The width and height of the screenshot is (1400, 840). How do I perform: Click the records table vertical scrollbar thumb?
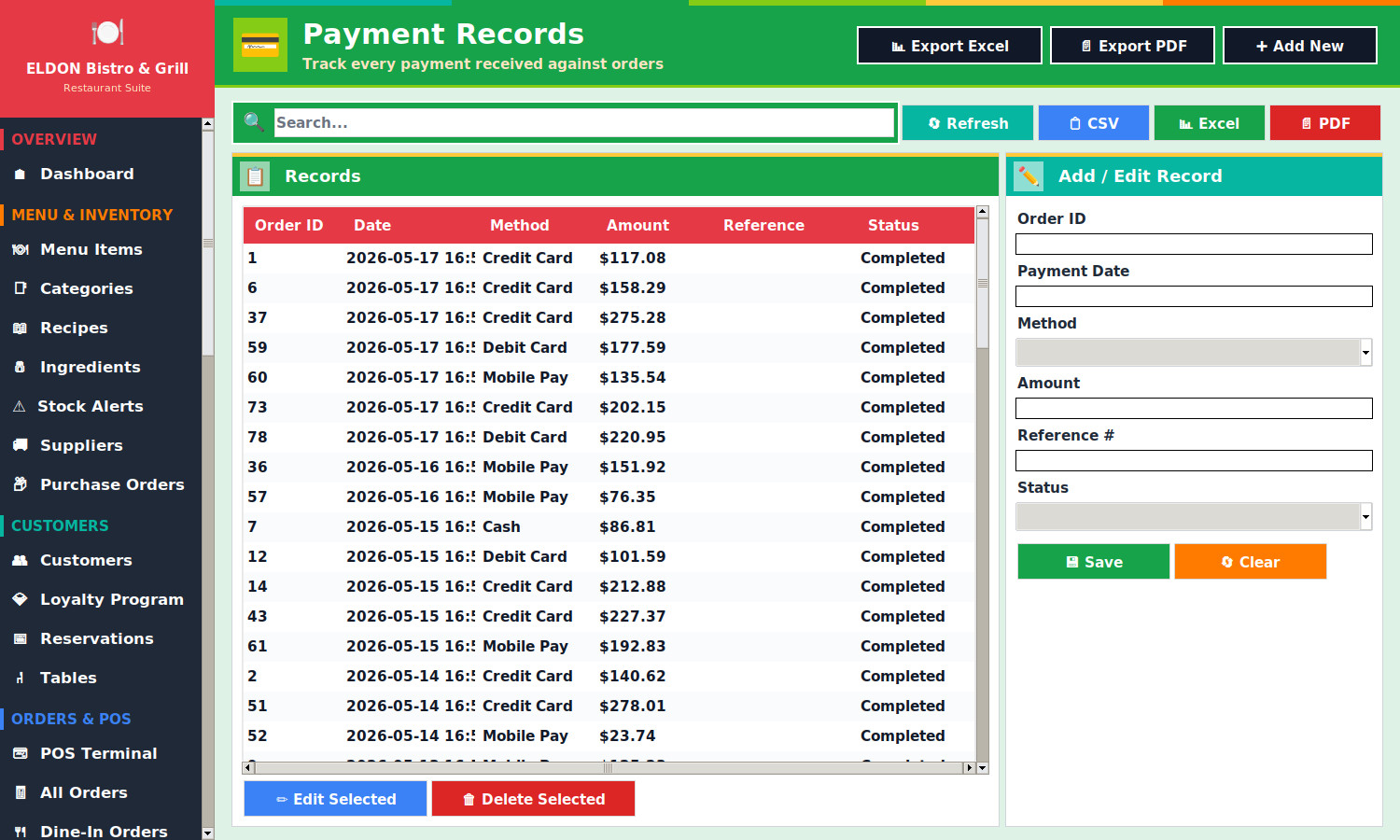[x=983, y=283]
